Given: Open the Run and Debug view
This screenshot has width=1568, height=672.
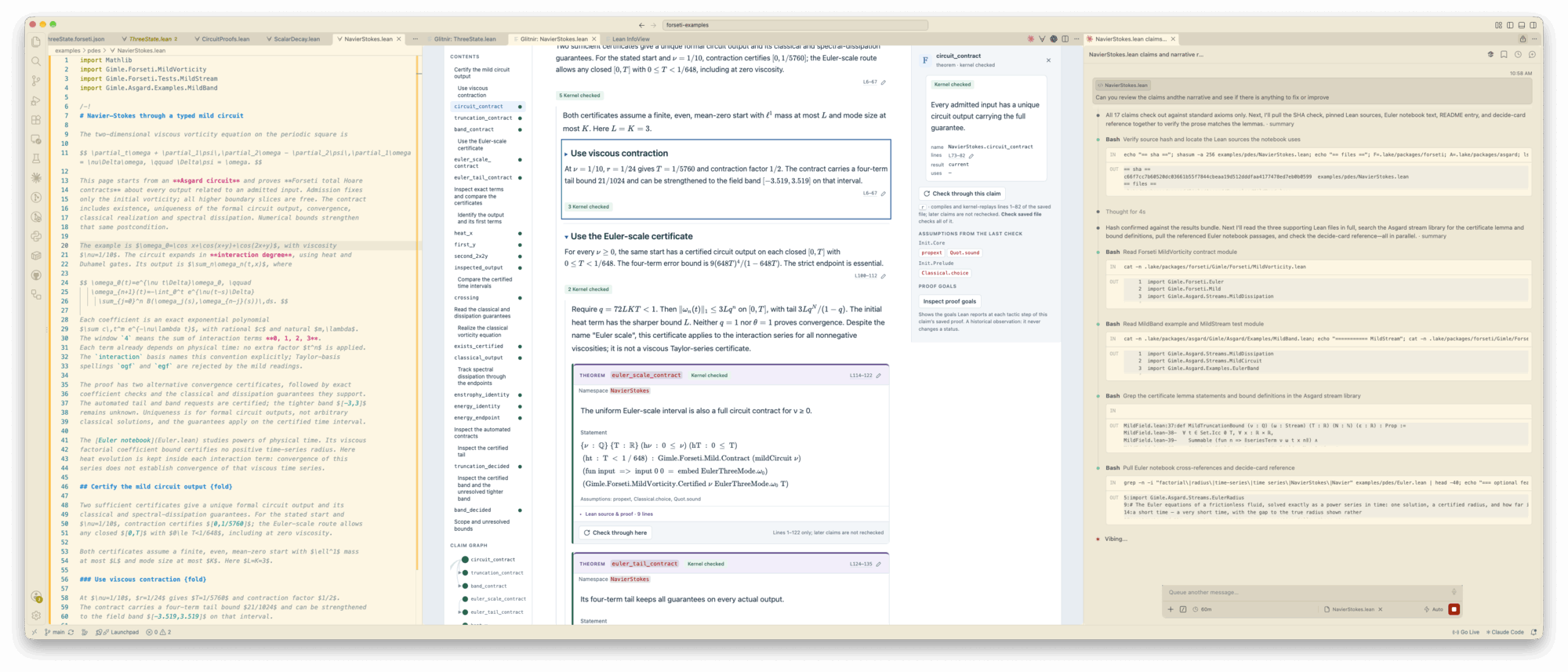Looking at the screenshot, I should point(36,100).
